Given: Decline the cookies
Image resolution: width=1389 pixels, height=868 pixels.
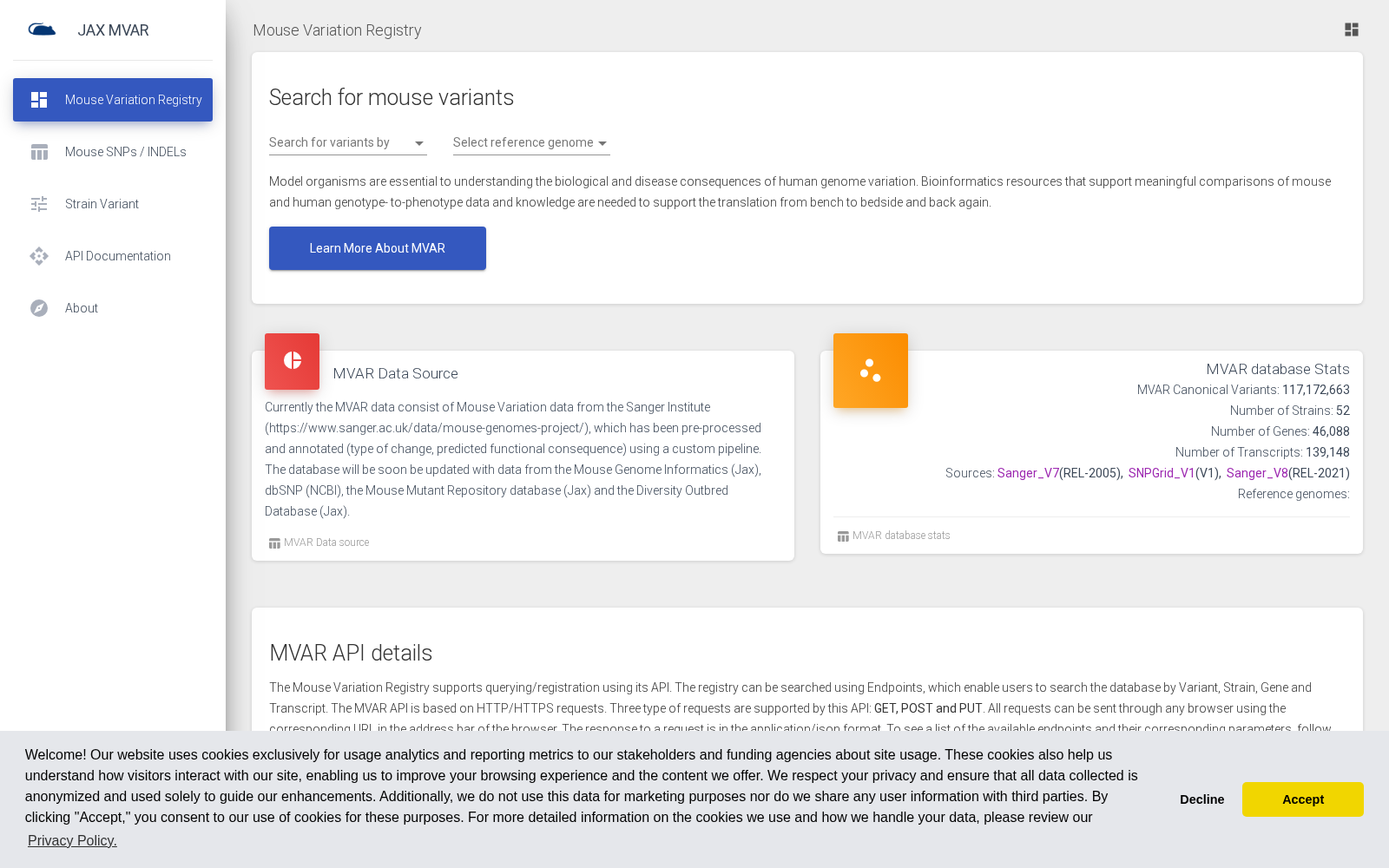Looking at the screenshot, I should tap(1201, 799).
